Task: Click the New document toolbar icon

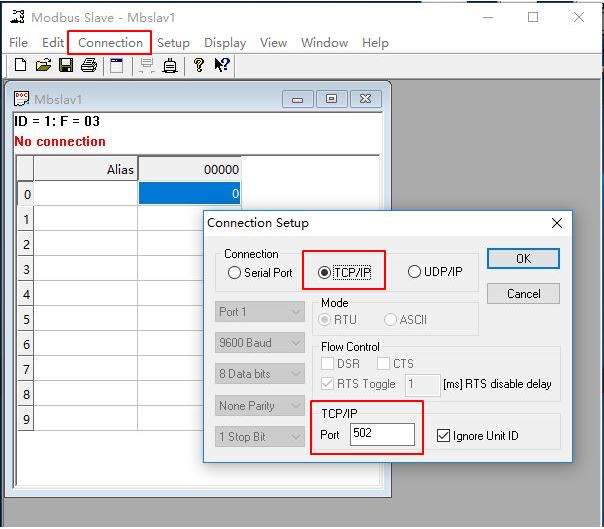Action: point(20,65)
